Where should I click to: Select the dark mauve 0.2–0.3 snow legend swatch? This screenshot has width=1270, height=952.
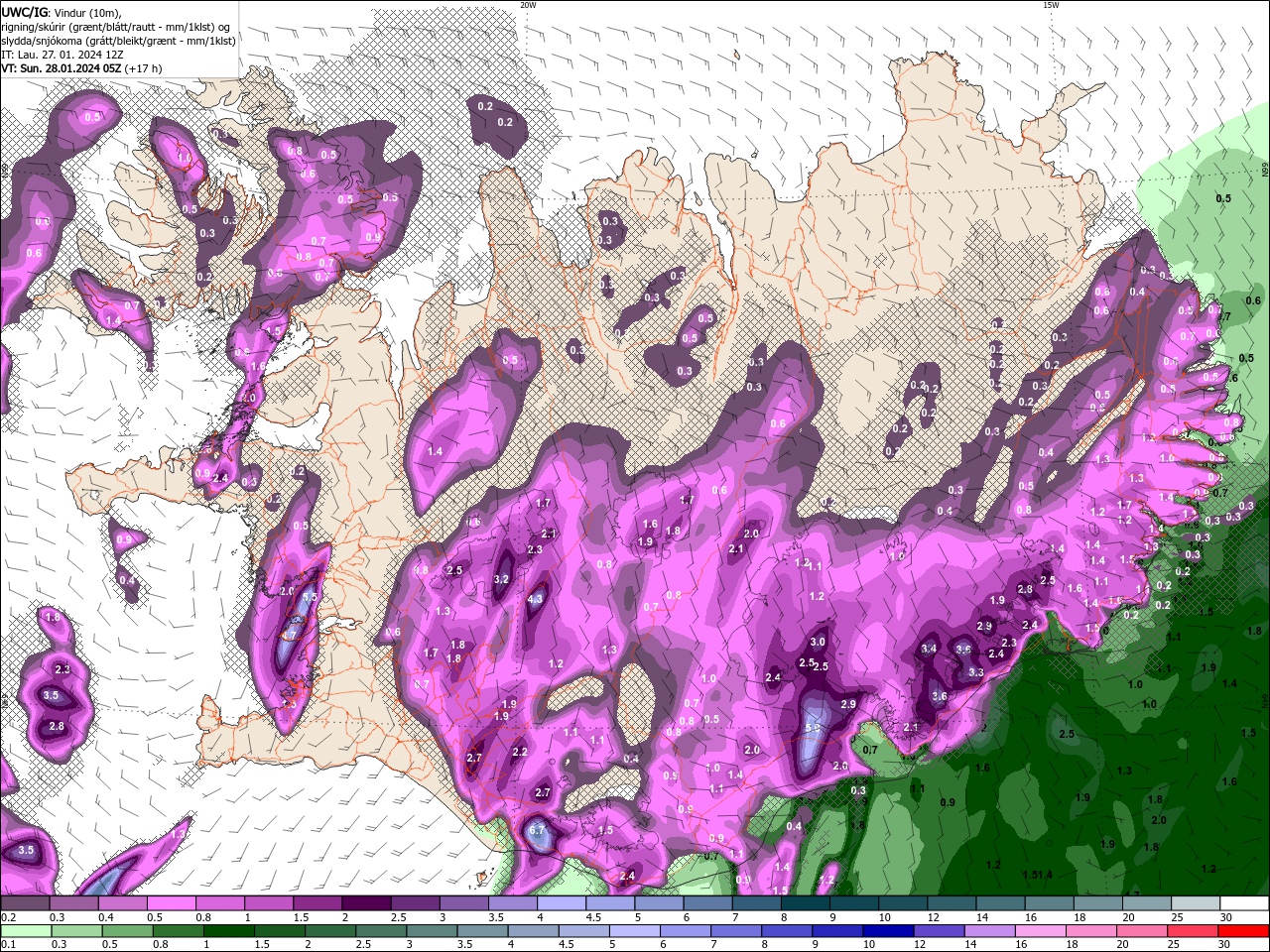[x=24, y=903]
